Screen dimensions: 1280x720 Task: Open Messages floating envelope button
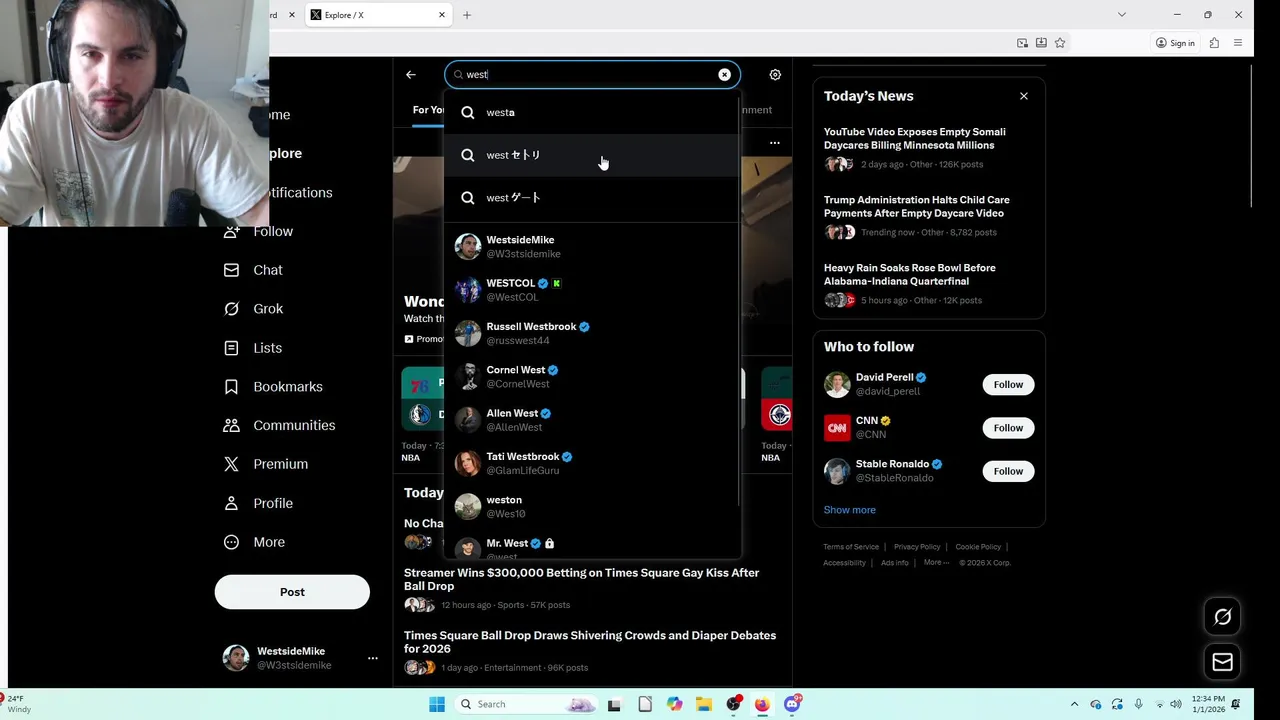click(1222, 662)
